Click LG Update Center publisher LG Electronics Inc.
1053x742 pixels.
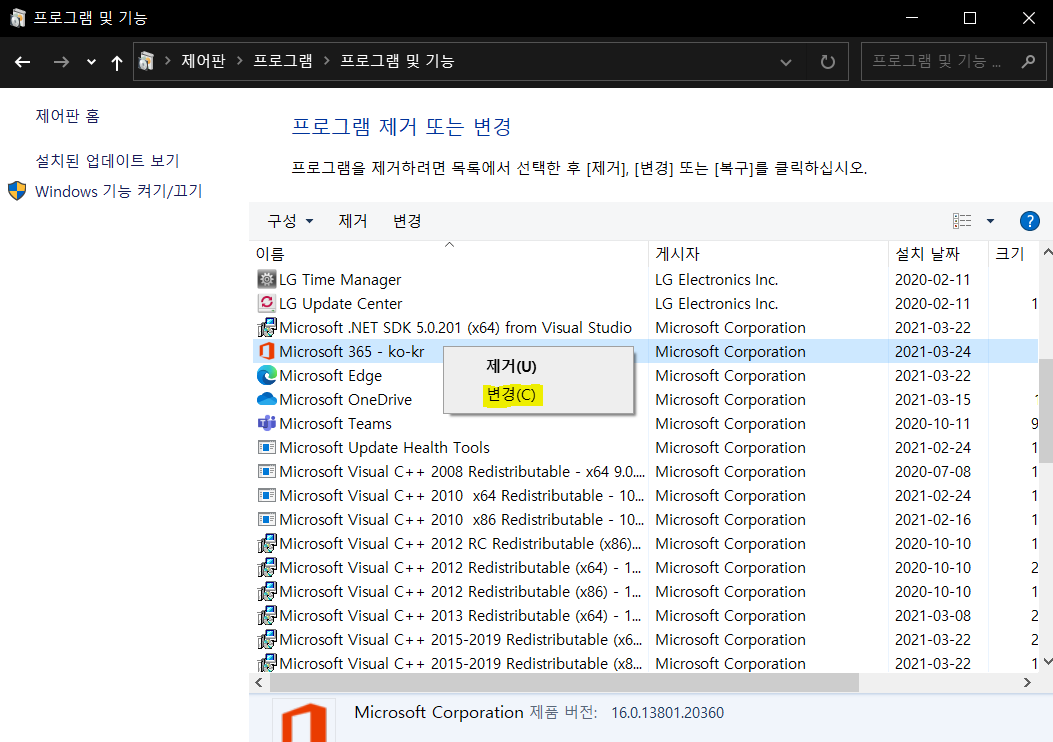pos(717,304)
